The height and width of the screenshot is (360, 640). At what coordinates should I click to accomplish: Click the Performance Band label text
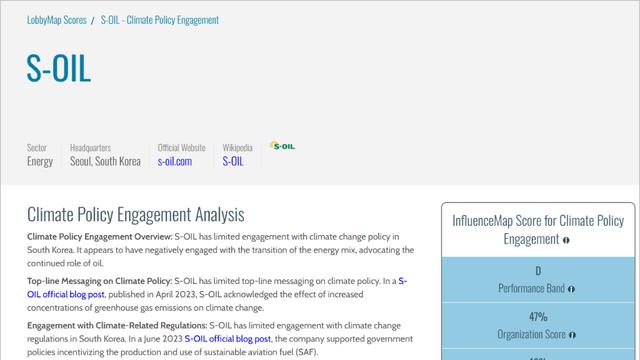click(x=531, y=289)
